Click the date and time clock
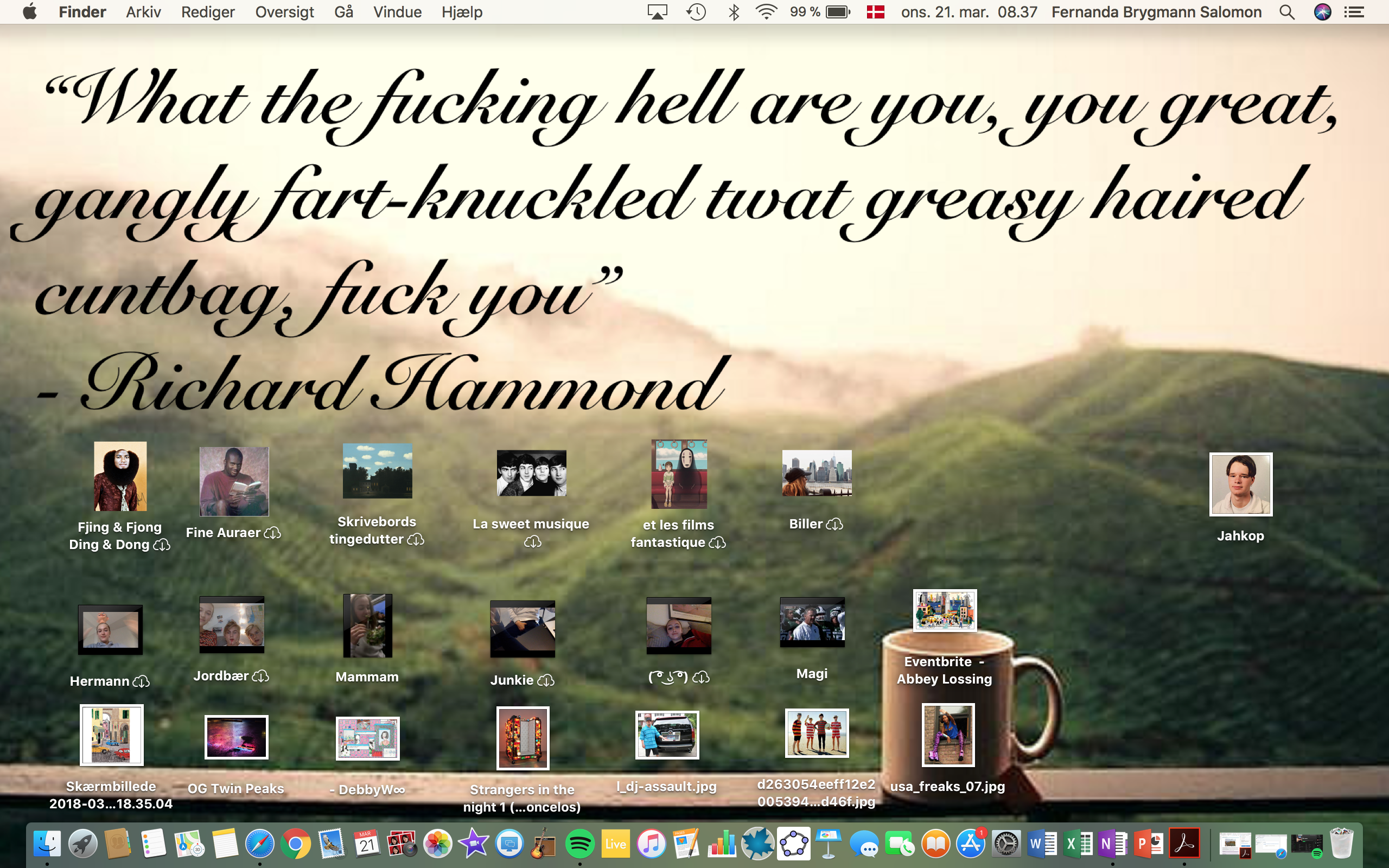 click(969, 12)
